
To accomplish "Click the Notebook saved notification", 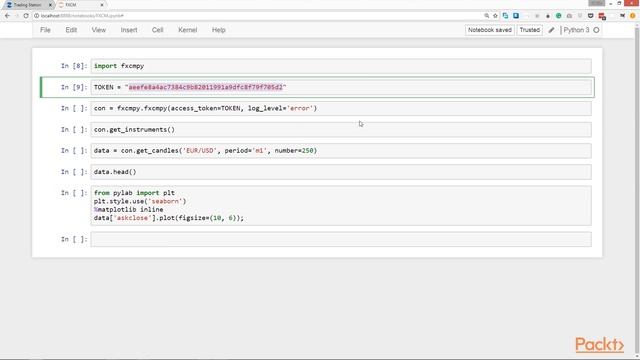I will pos(489,30).
